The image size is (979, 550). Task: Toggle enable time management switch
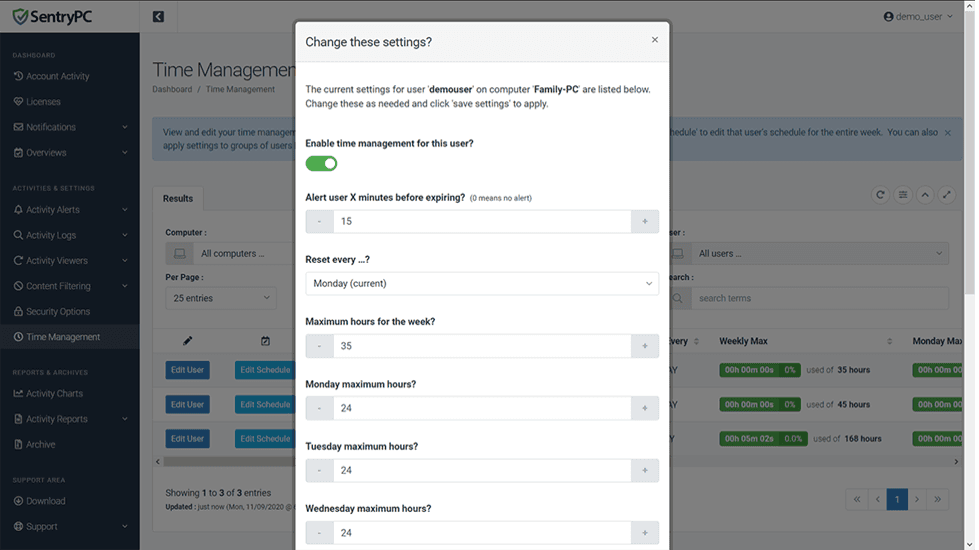(x=321, y=163)
